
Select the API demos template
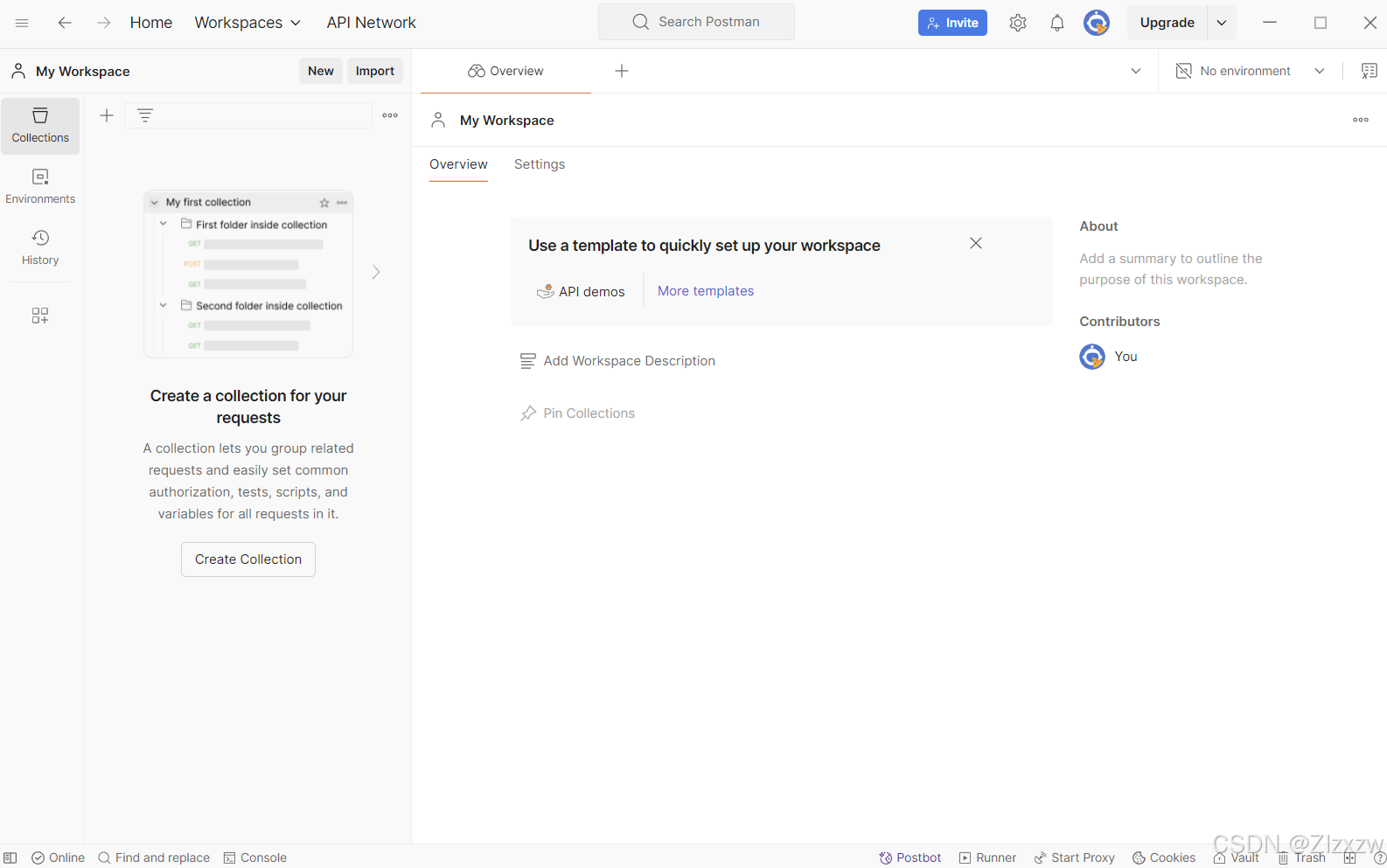point(581,291)
